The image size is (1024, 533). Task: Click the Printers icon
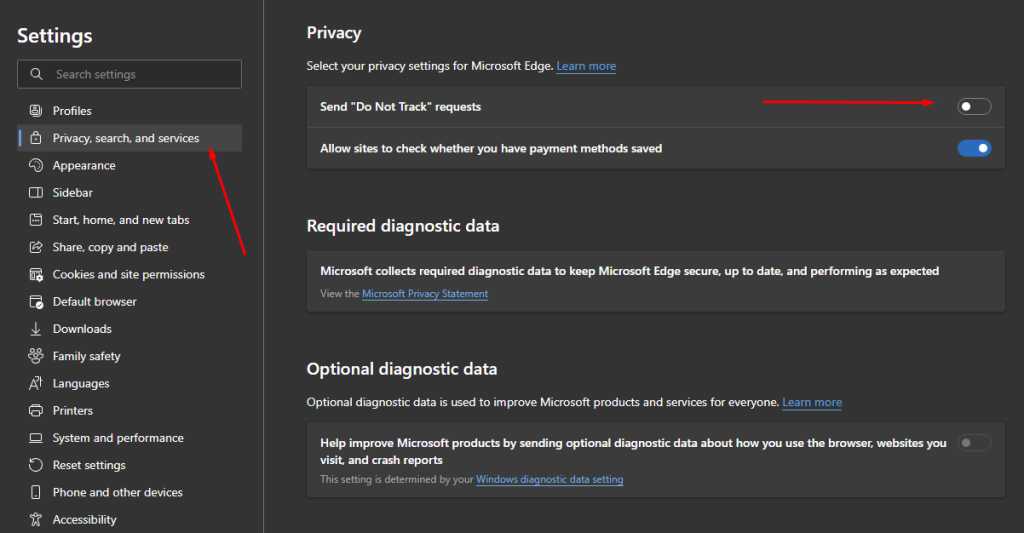coord(36,411)
